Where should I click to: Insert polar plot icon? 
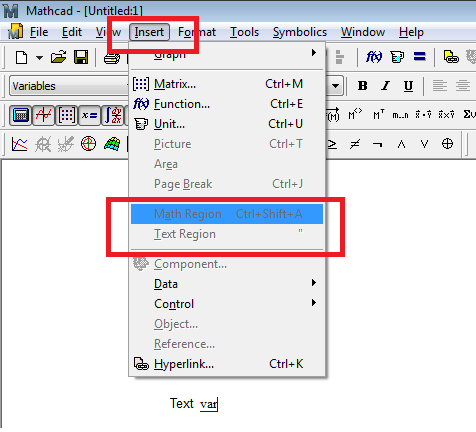pos(88,144)
